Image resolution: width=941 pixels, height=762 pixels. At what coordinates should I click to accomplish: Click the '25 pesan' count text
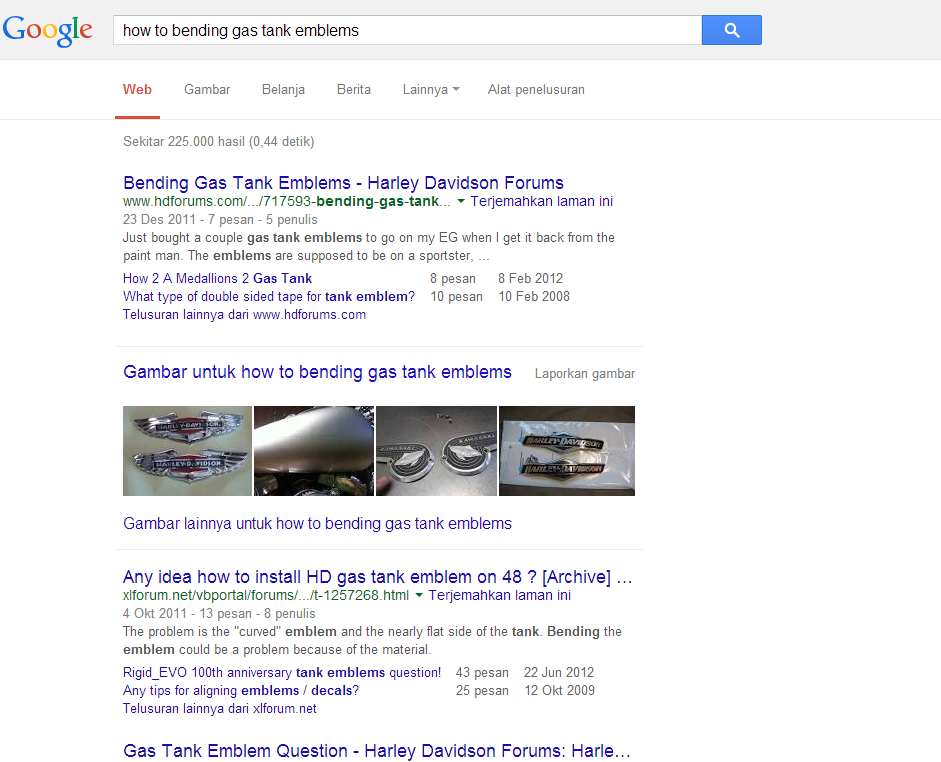[x=482, y=691]
